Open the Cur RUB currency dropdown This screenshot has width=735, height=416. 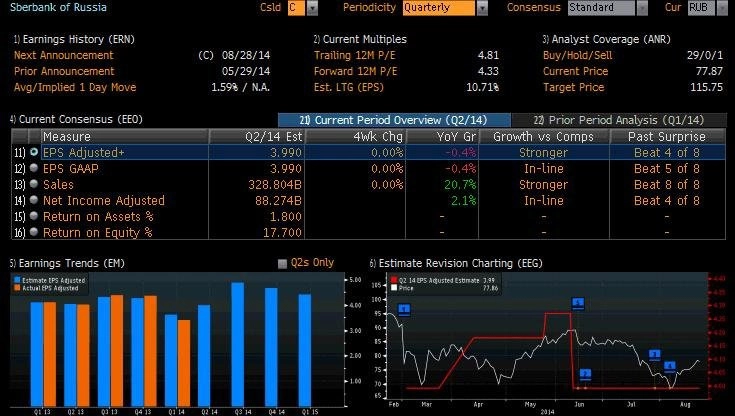722,8
